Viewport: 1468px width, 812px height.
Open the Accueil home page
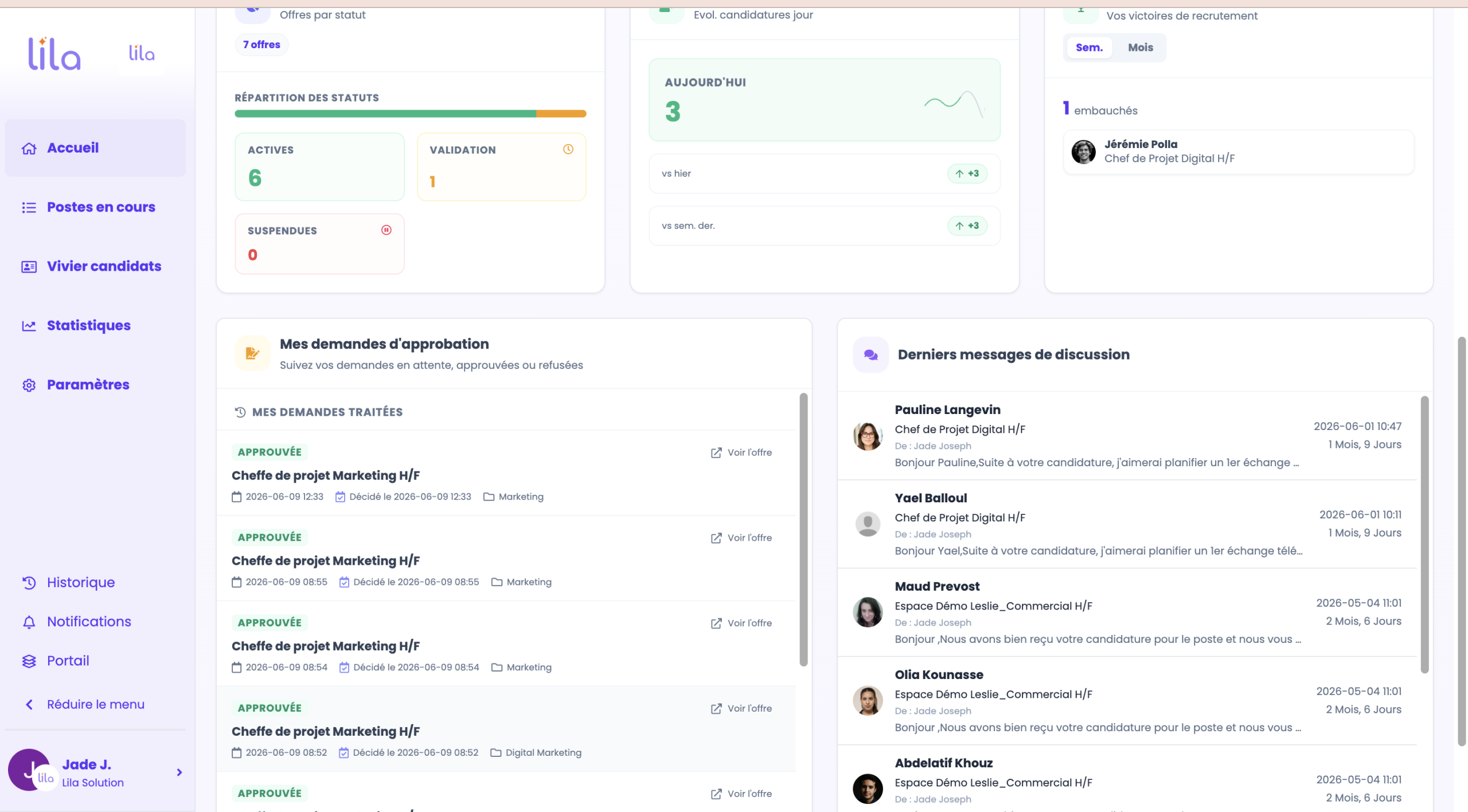[95, 148]
